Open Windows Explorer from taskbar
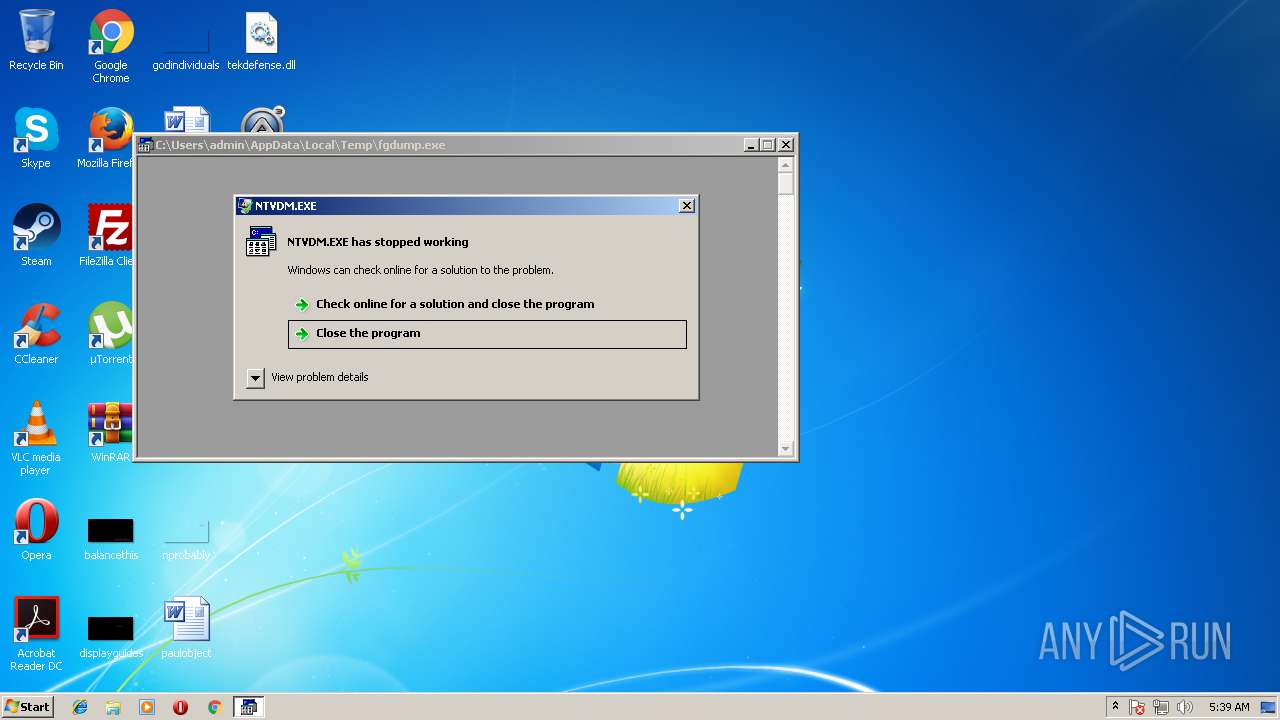The image size is (1280, 720). pyautogui.click(x=113, y=707)
